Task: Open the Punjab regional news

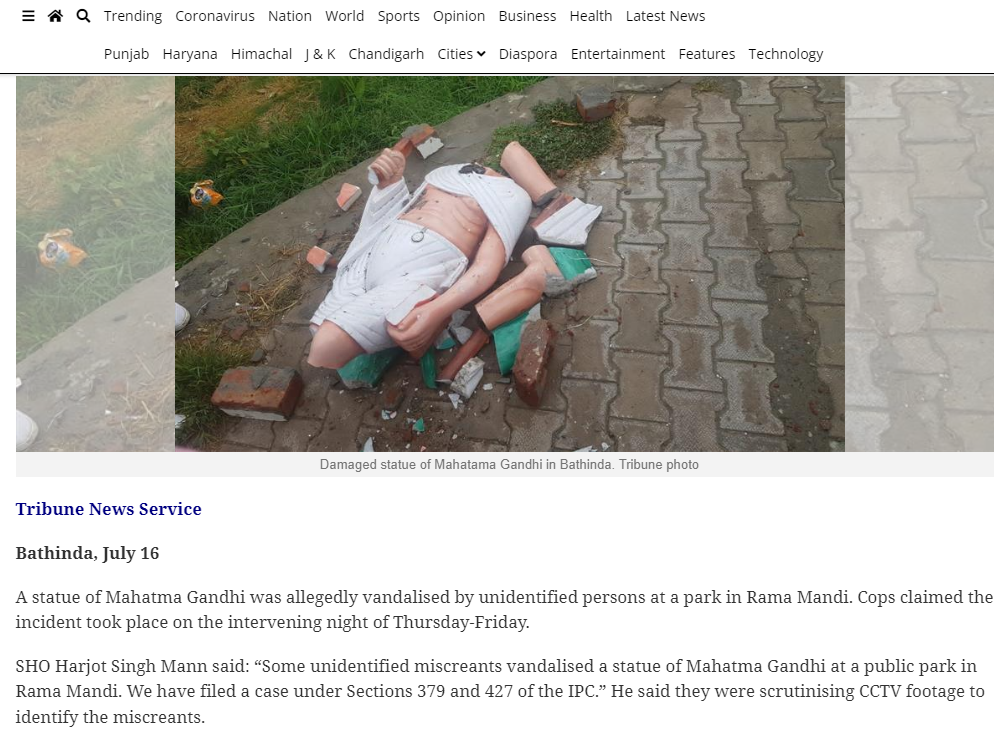Action: coord(127,54)
